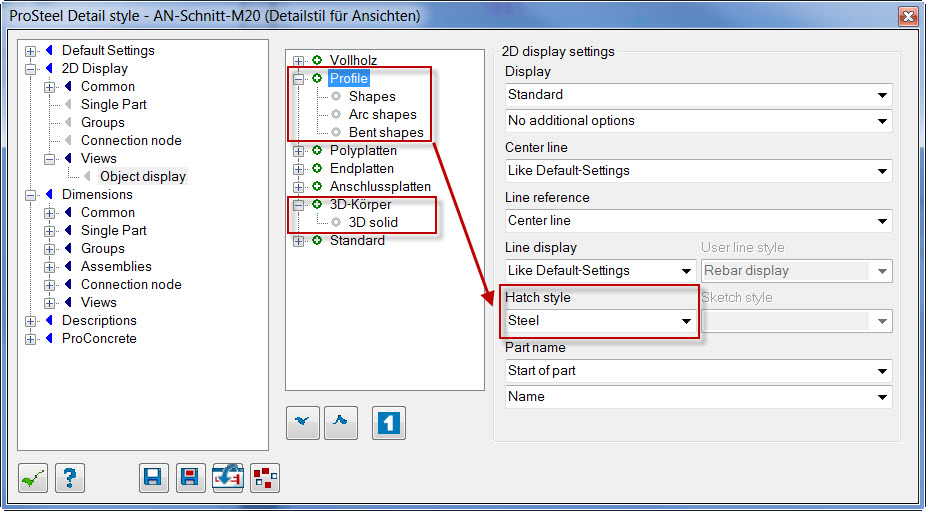The width and height of the screenshot is (926, 511).
Task: Expand the Descriptions tree node
Action: pos(30,321)
